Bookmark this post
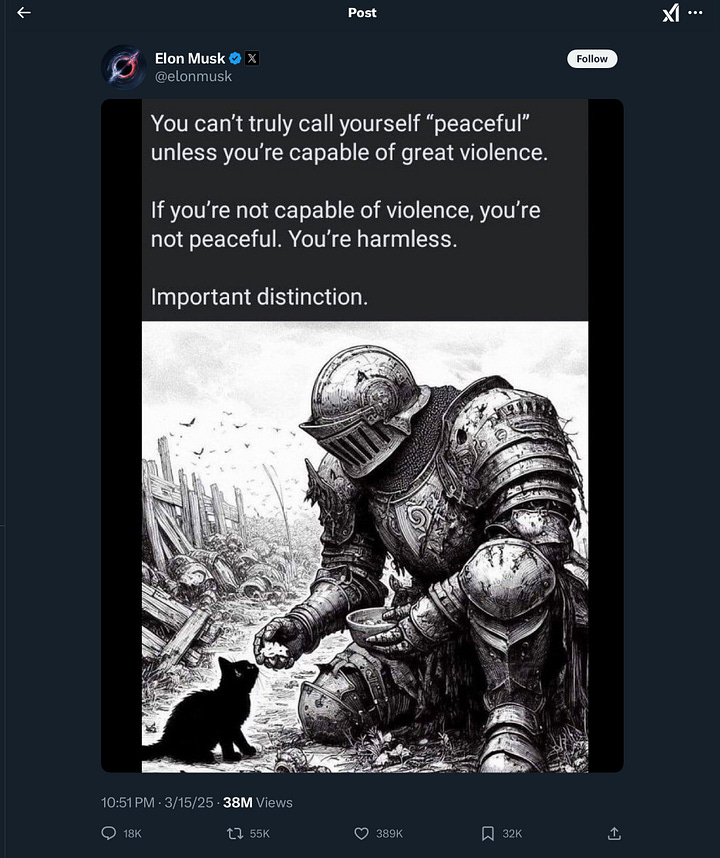This screenshot has width=720, height=858. [x=487, y=833]
